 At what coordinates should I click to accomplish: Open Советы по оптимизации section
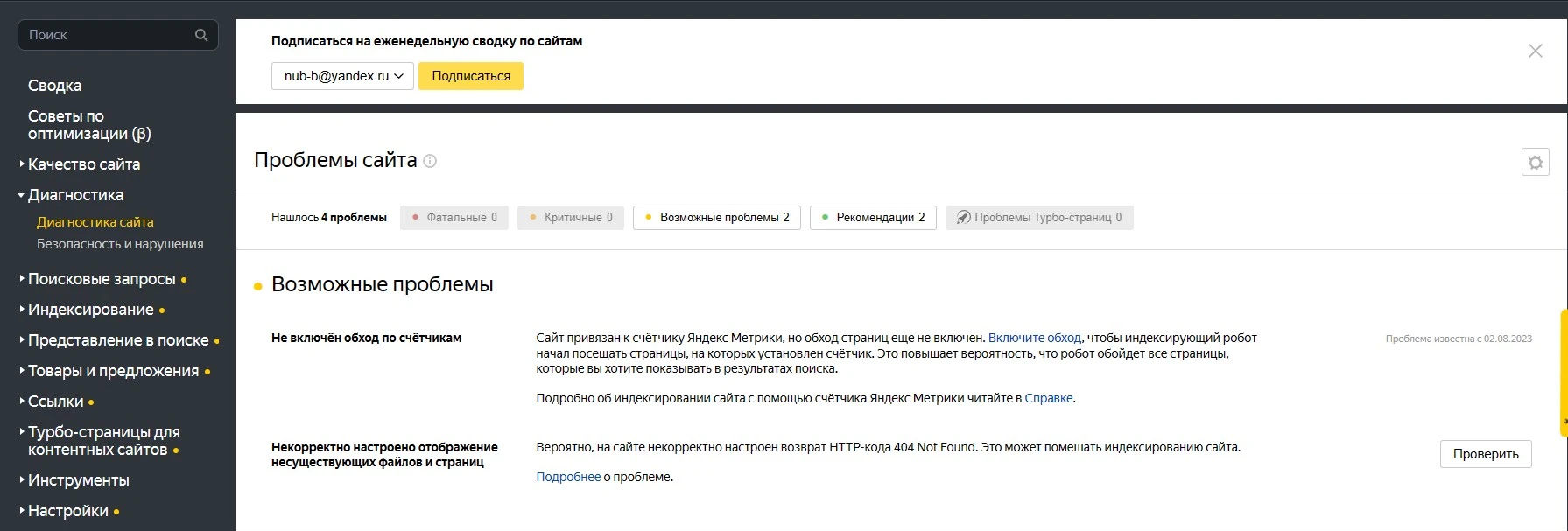tap(89, 125)
